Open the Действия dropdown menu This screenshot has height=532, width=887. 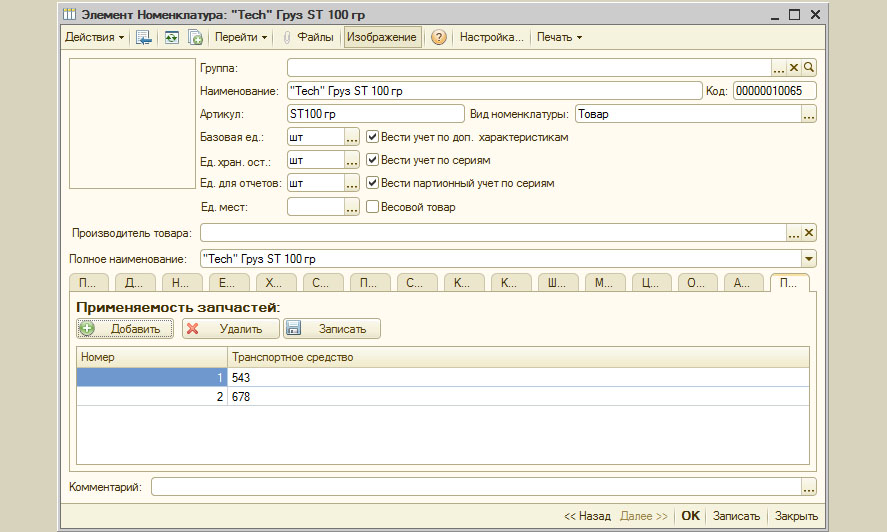[95, 37]
